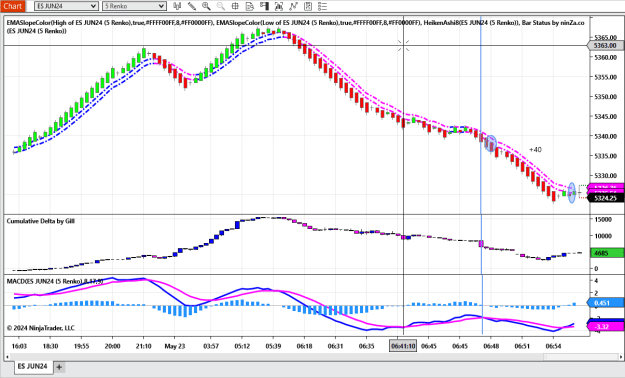Click the Cumulative Delta by Gill label
This screenshot has width=625, height=378.
point(41,221)
